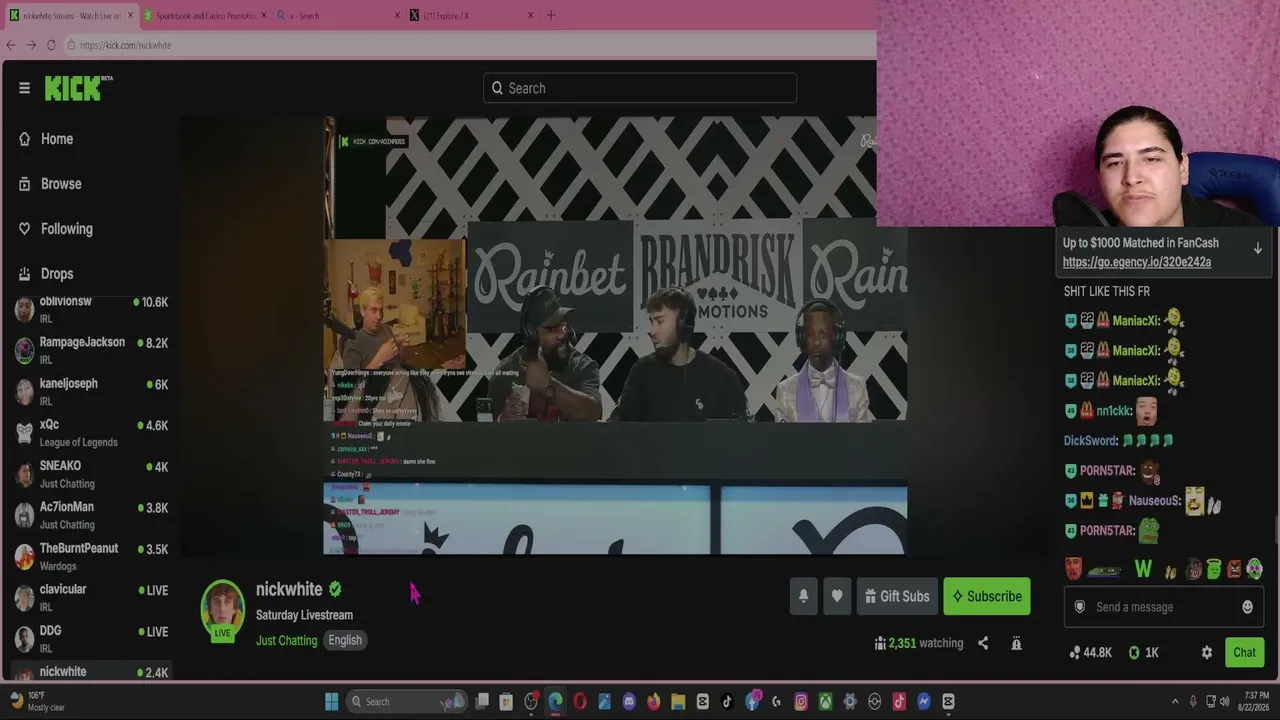Open chat settings gear

pos(1207,652)
